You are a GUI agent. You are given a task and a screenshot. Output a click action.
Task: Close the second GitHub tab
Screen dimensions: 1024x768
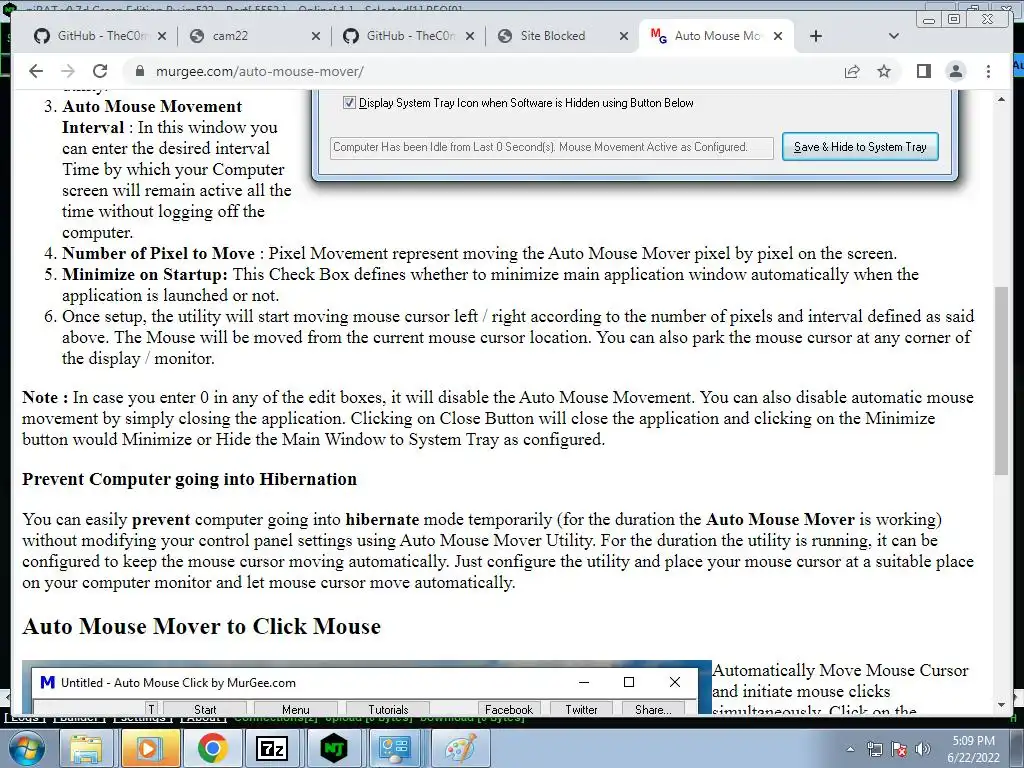coord(470,36)
